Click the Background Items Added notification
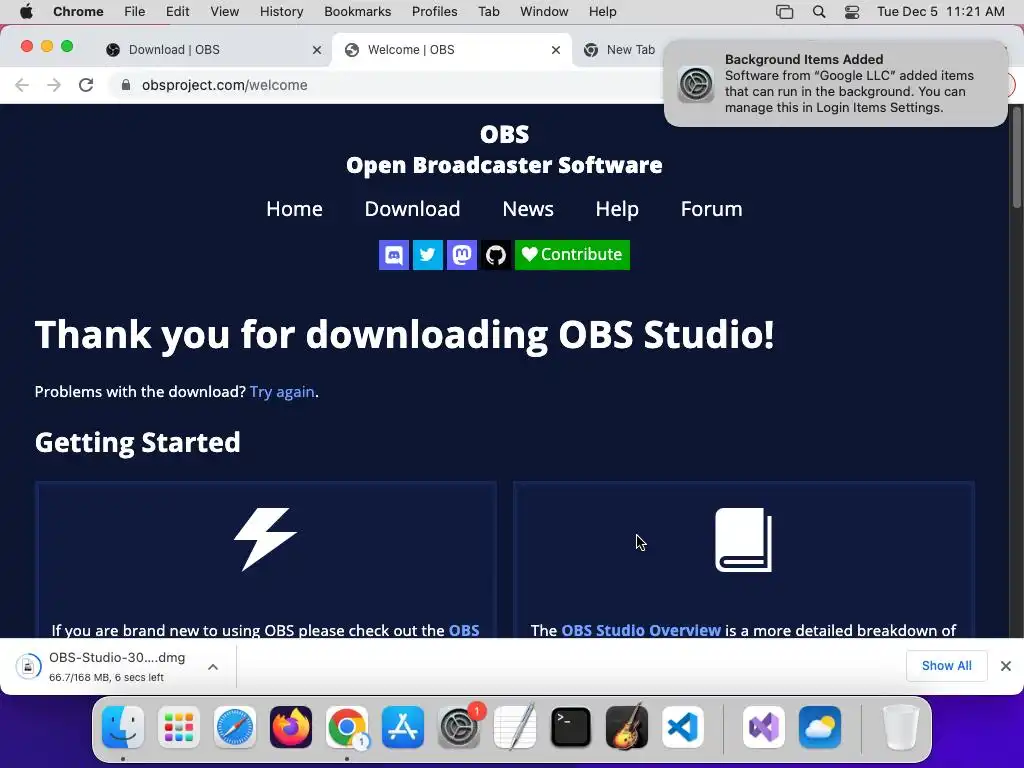This screenshot has width=1024, height=768. pos(835,84)
